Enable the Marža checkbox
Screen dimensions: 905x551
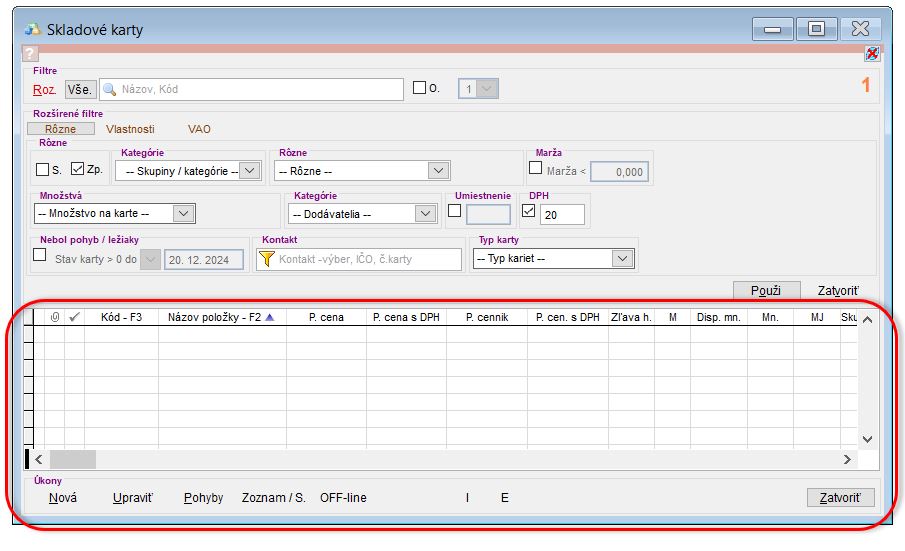pyautogui.click(x=535, y=168)
